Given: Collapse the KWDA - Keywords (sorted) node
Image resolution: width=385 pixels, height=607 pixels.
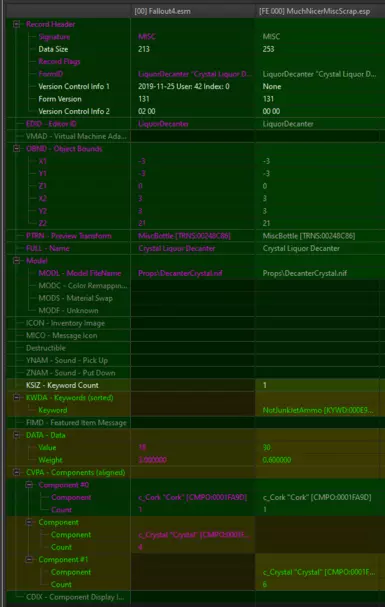Looking at the screenshot, I should coord(17,398).
